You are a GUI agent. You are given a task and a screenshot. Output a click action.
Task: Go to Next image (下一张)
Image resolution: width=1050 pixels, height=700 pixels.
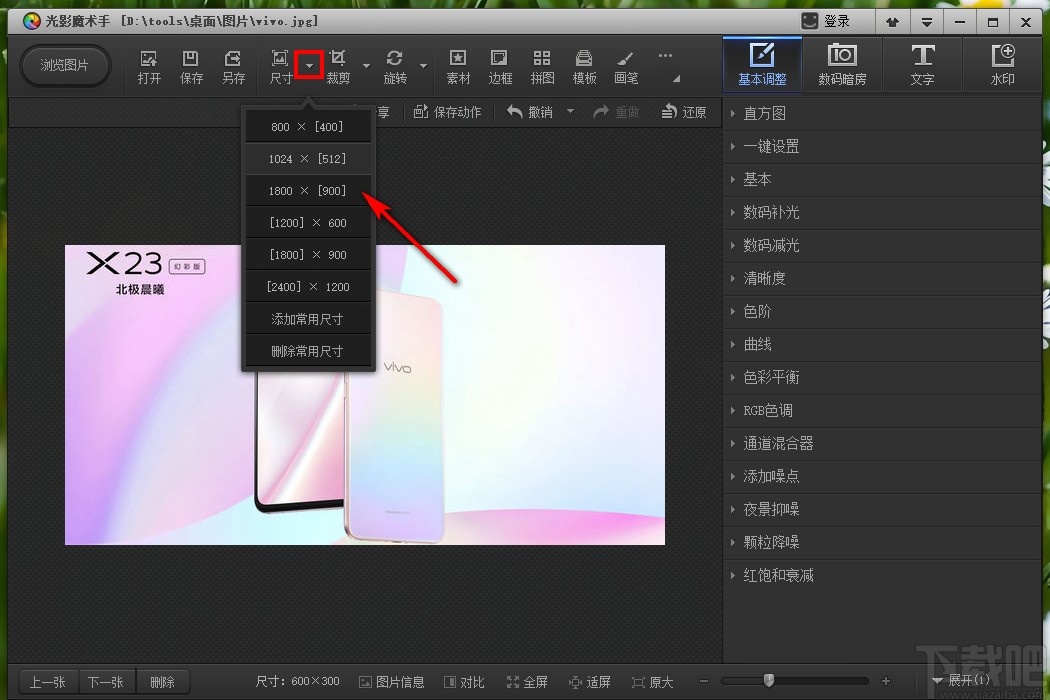click(106, 682)
